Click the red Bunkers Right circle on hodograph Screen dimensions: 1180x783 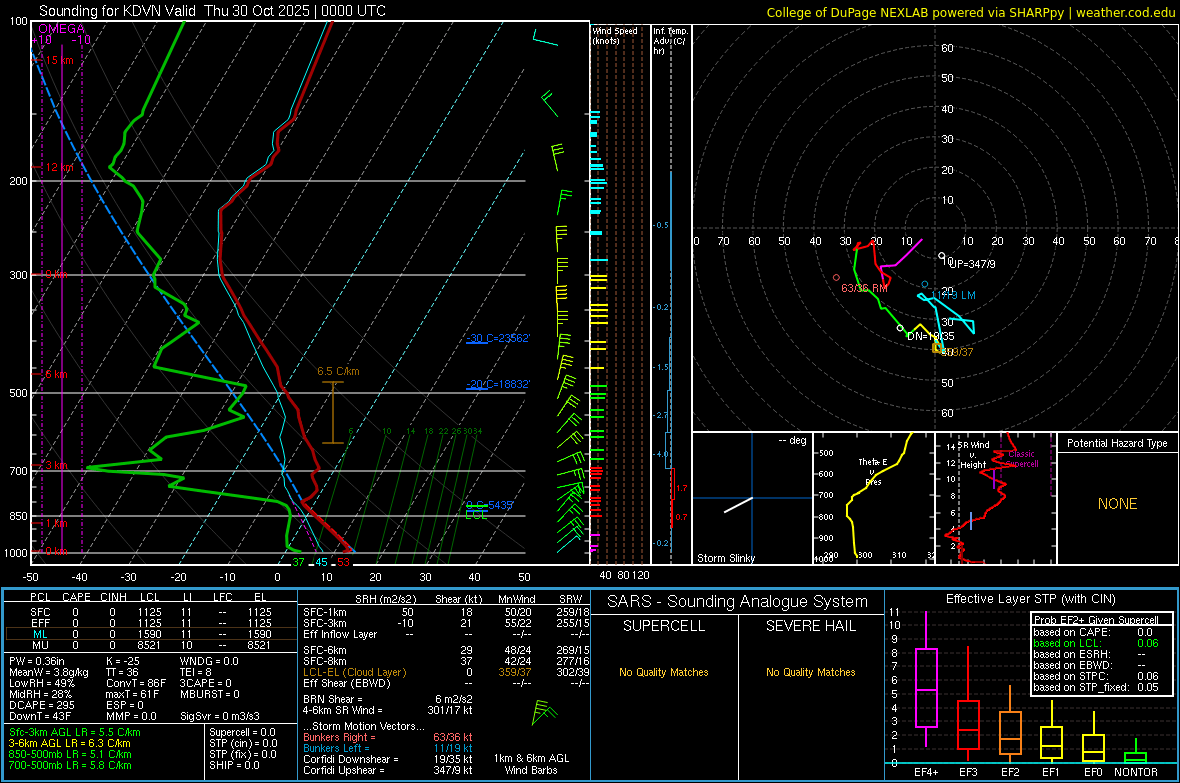[836, 278]
